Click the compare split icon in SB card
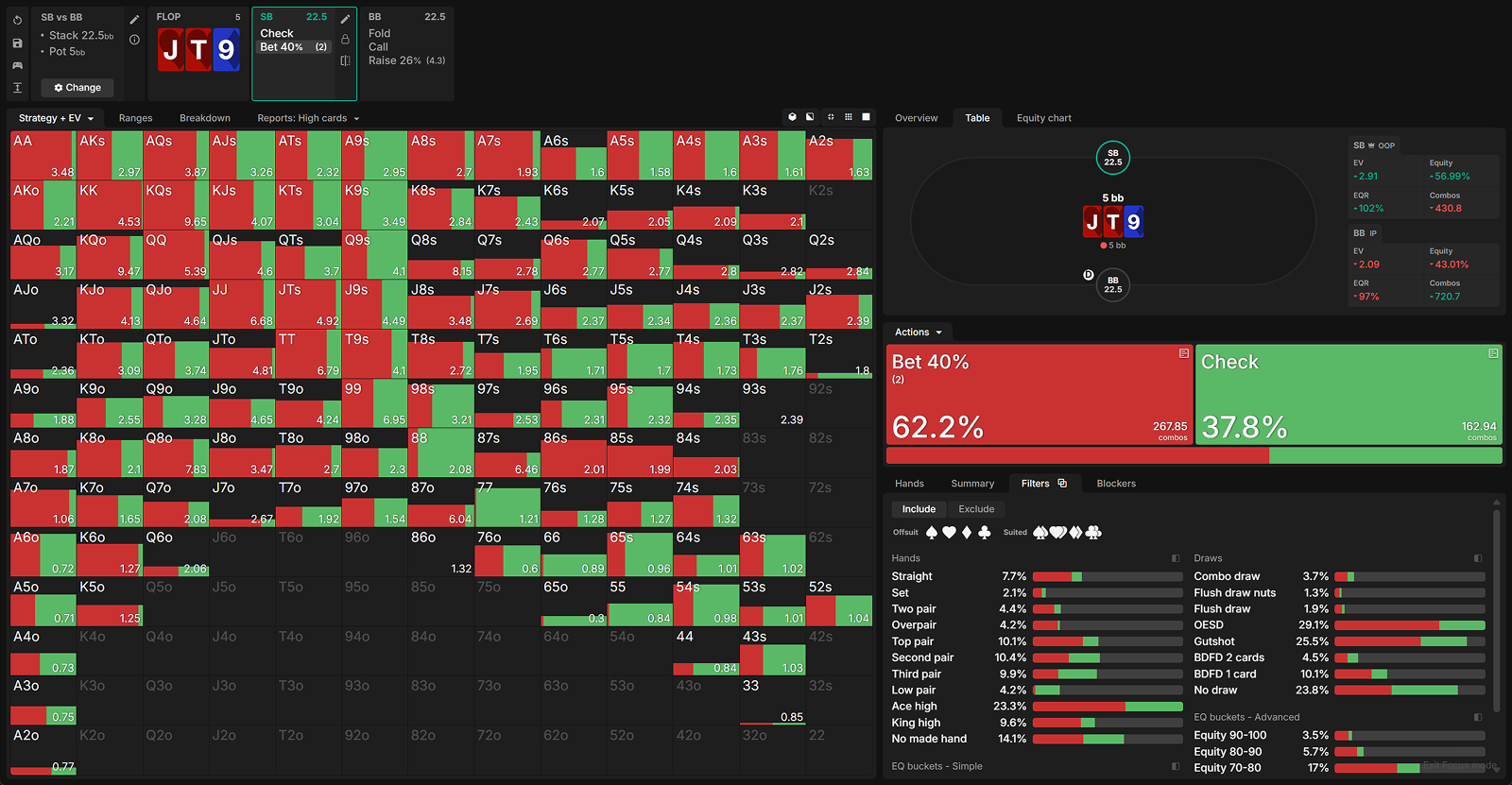 click(345, 60)
